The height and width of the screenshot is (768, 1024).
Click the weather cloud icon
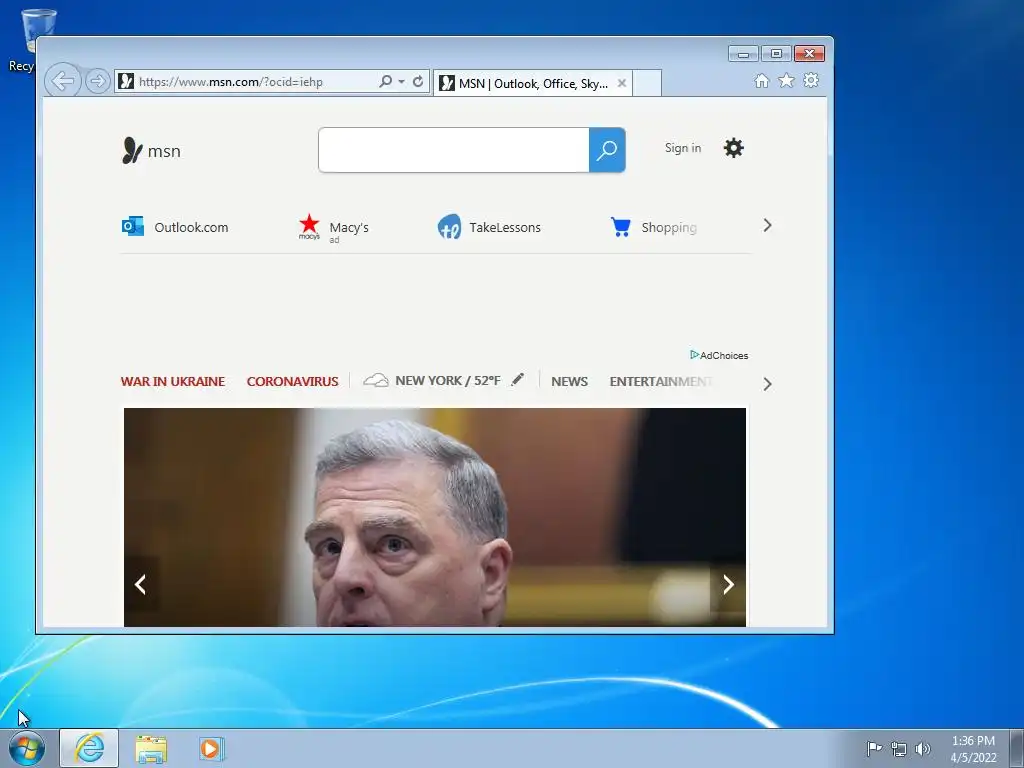376,380
